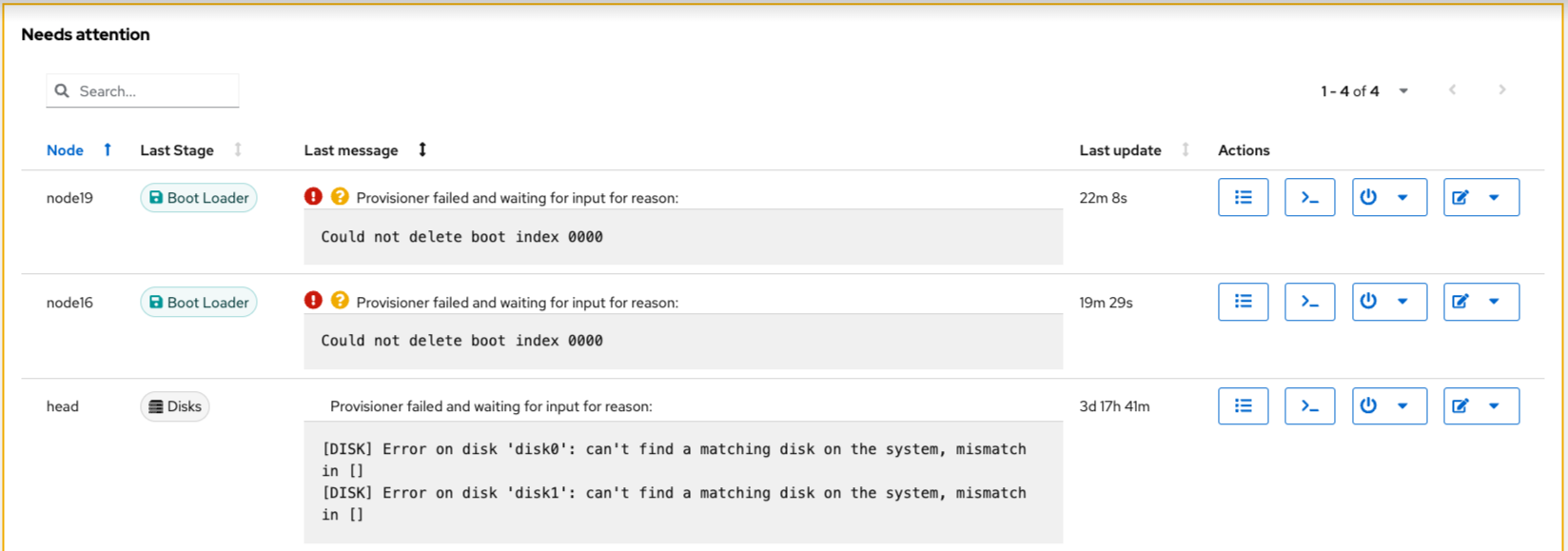Click the orange question icon on node16
Viewport: 1568px width, 551px height.
340,301
